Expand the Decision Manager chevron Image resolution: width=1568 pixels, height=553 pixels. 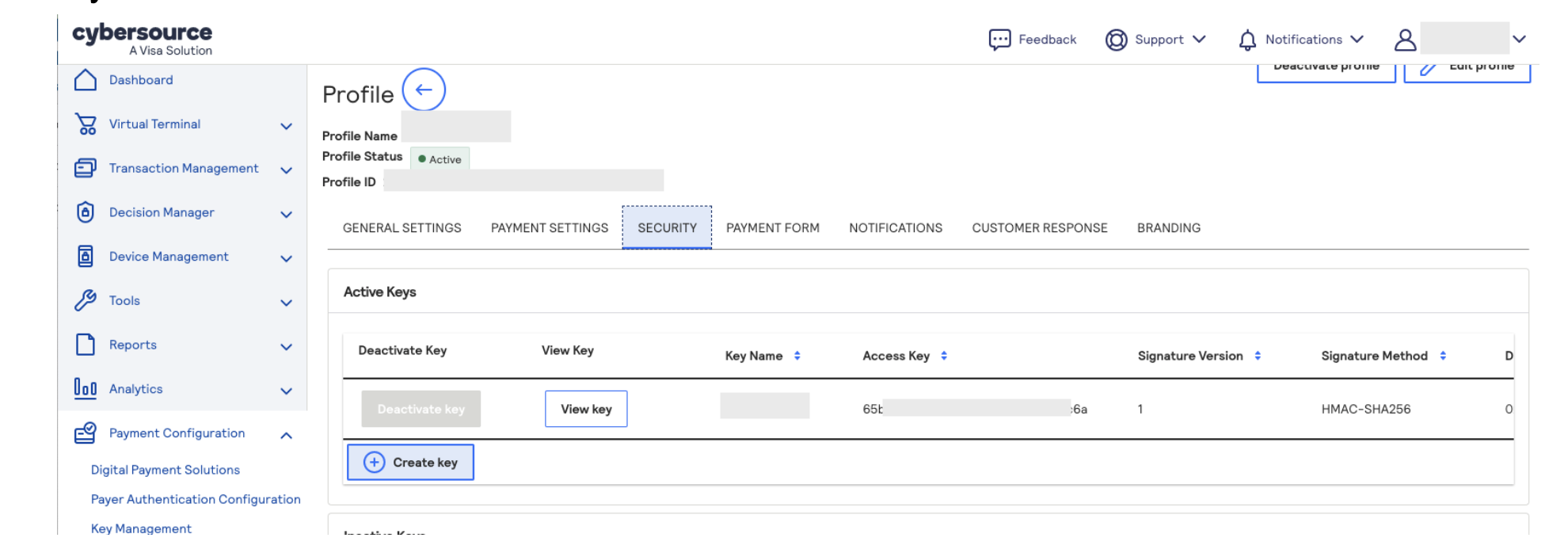[x=287, y=215]
